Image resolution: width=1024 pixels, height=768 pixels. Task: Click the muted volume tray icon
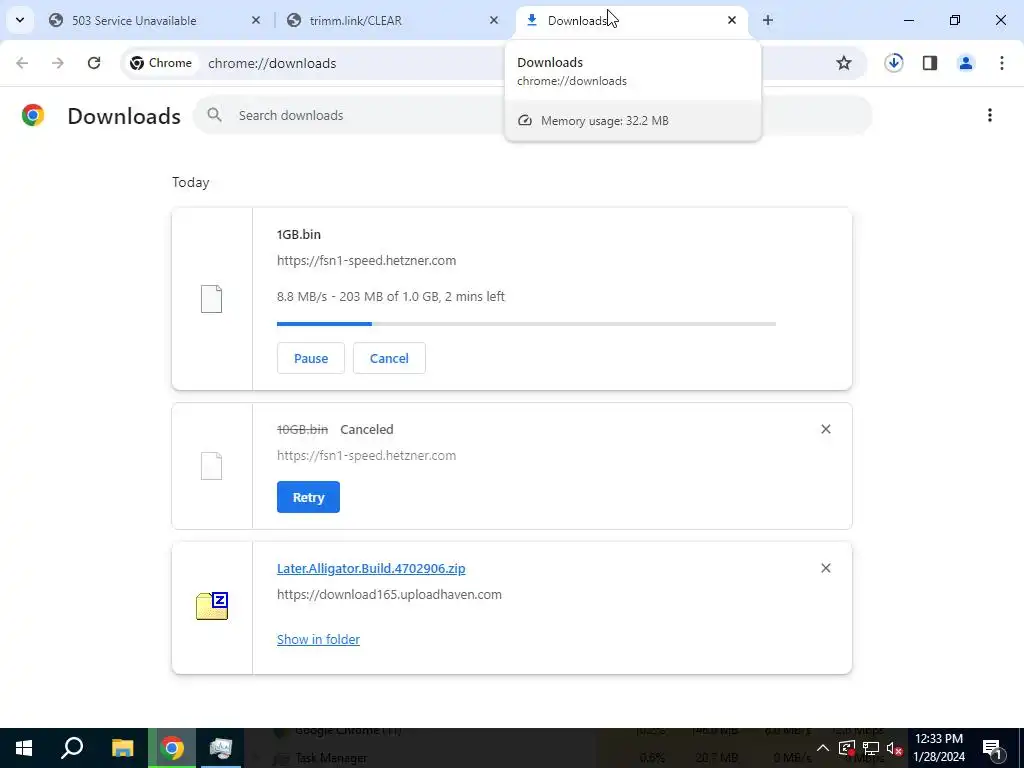pos(895,748)
